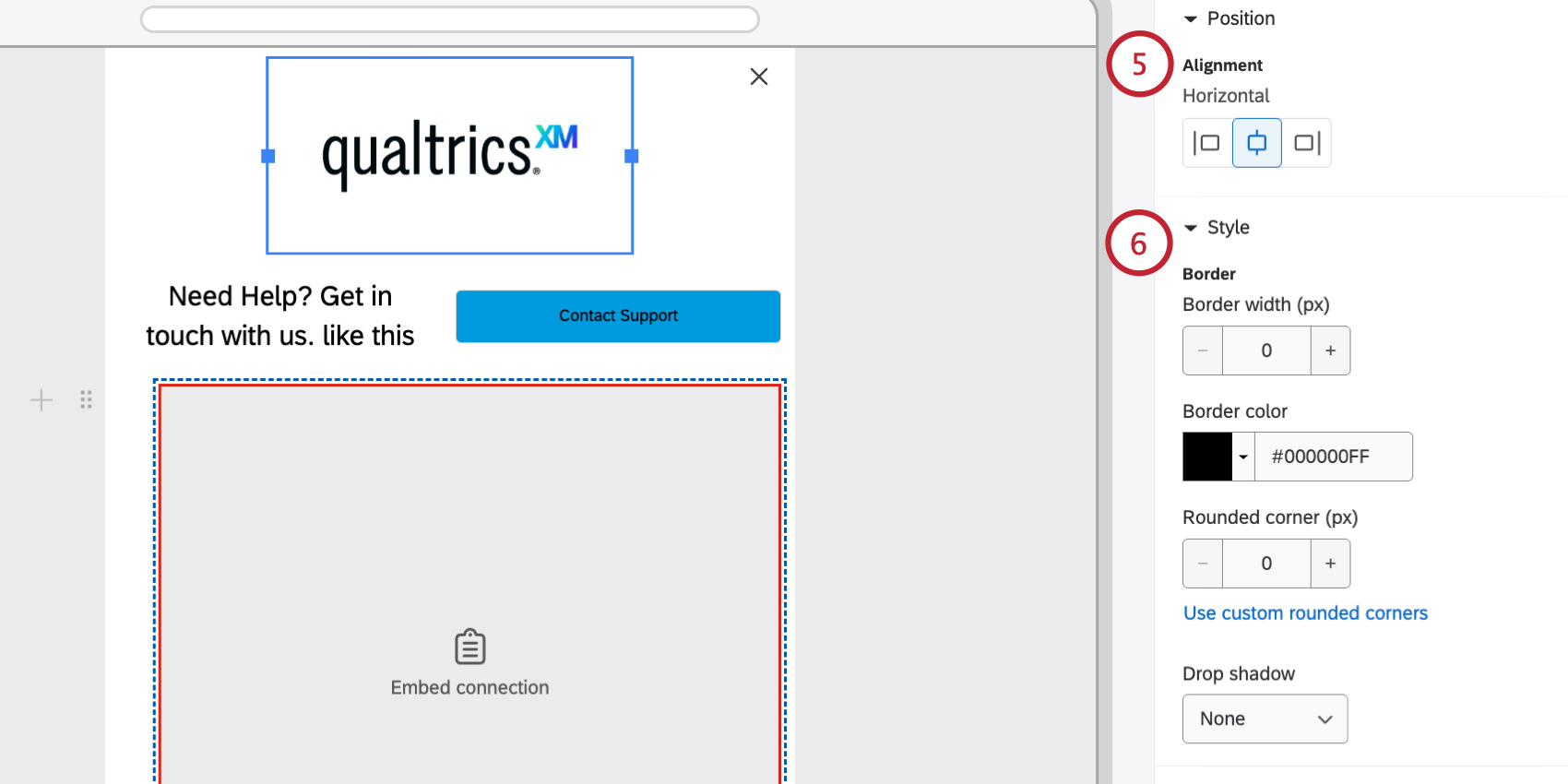Select right horizontal alignment icon
Viewport: 1568px width, 784px height.
point(1306,143)
